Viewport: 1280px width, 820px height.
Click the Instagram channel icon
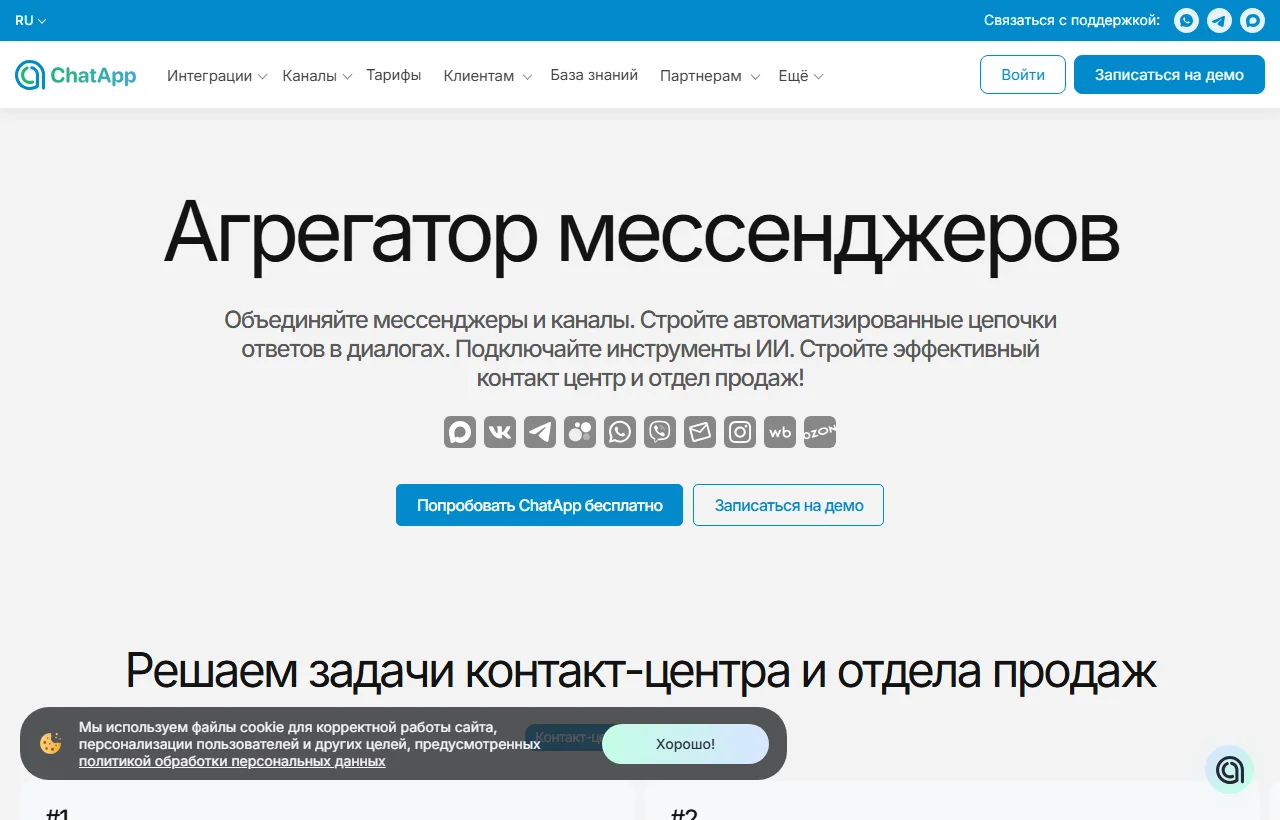(740, 432)
